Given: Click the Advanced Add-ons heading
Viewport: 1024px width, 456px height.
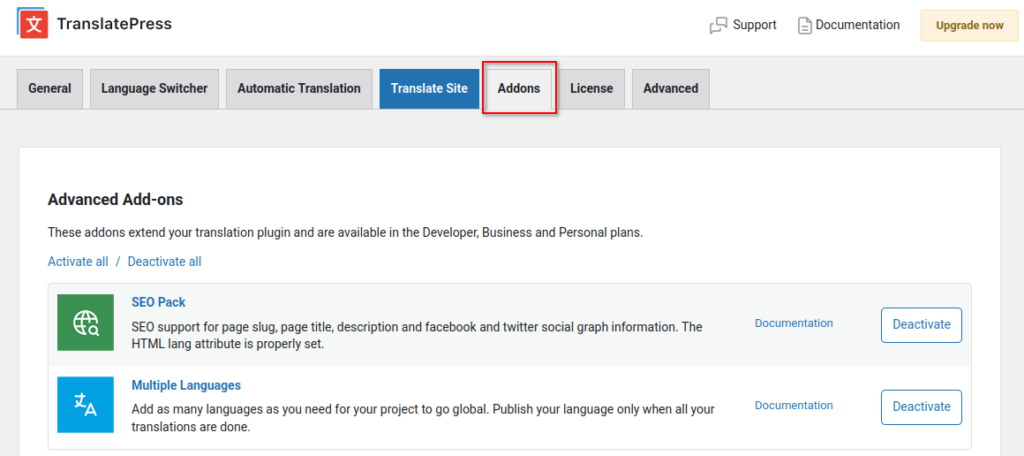Looking at the screenshot, I should pos(116,200).
